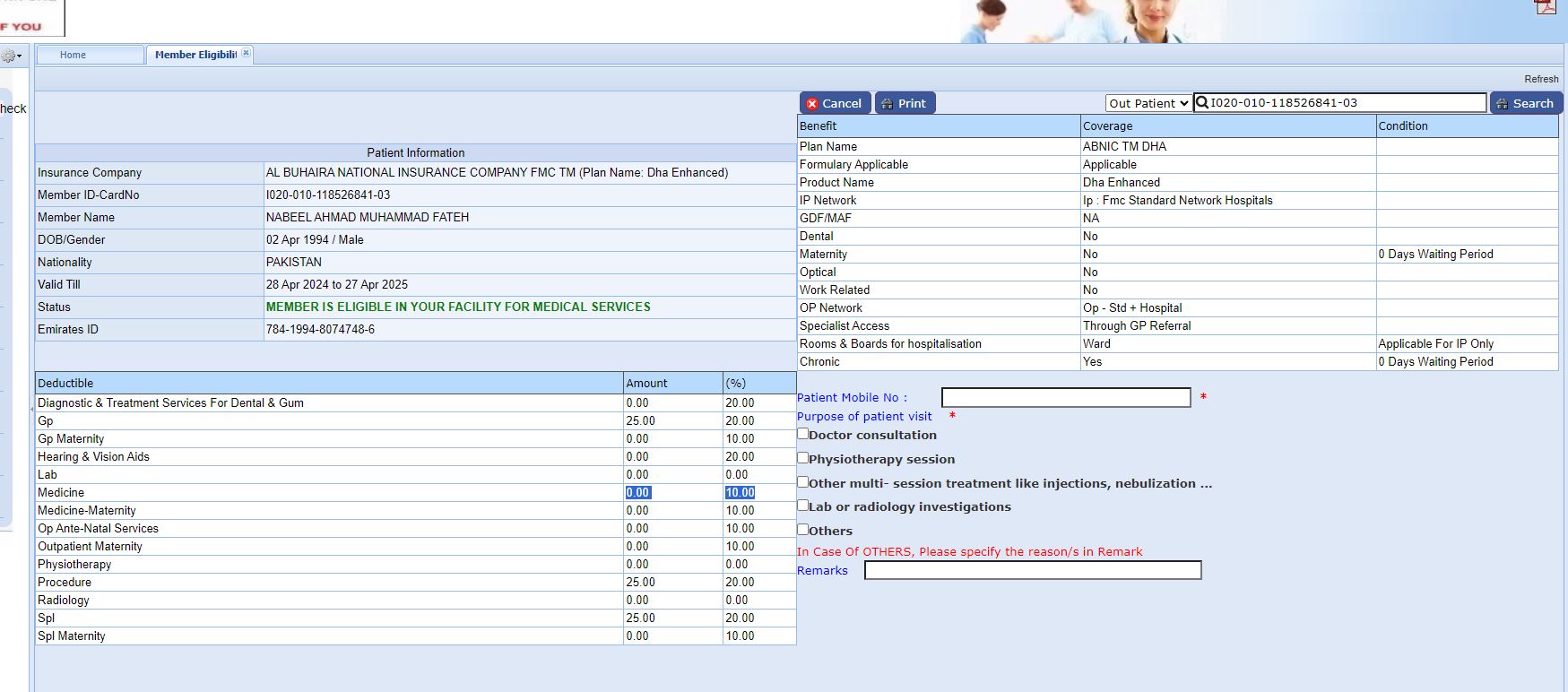The height and width of the screenshot is (692, 1568).
Task: Click Search for the member ID
Action: (1525, 103)
